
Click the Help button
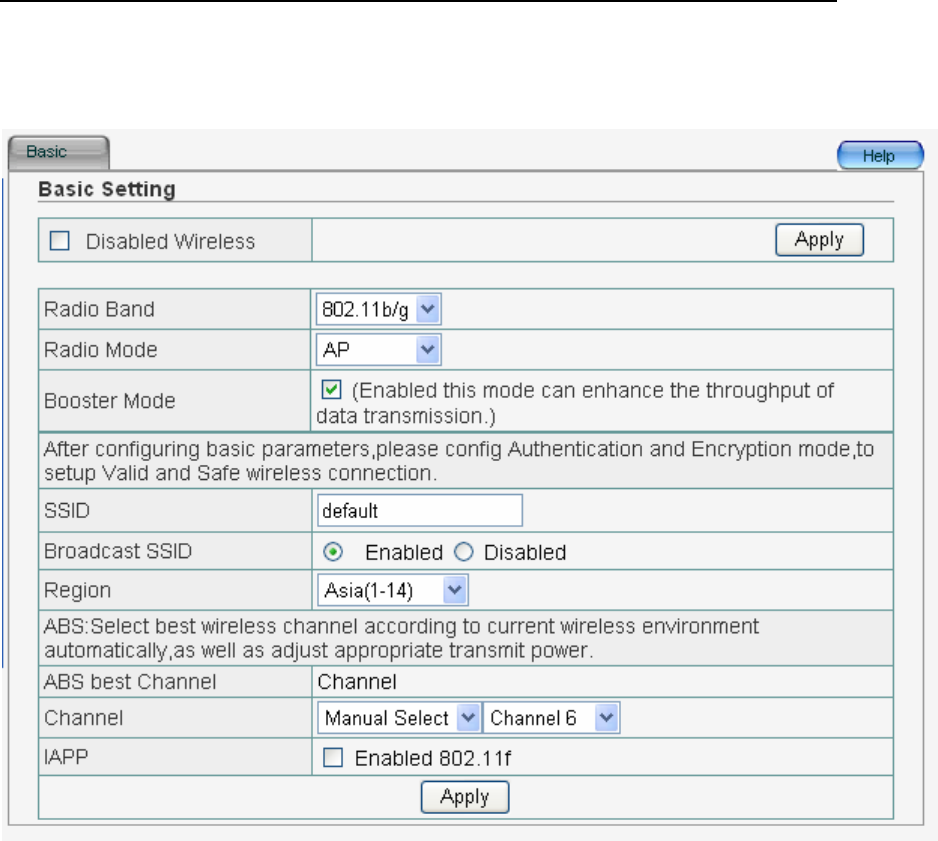point(879,157)
